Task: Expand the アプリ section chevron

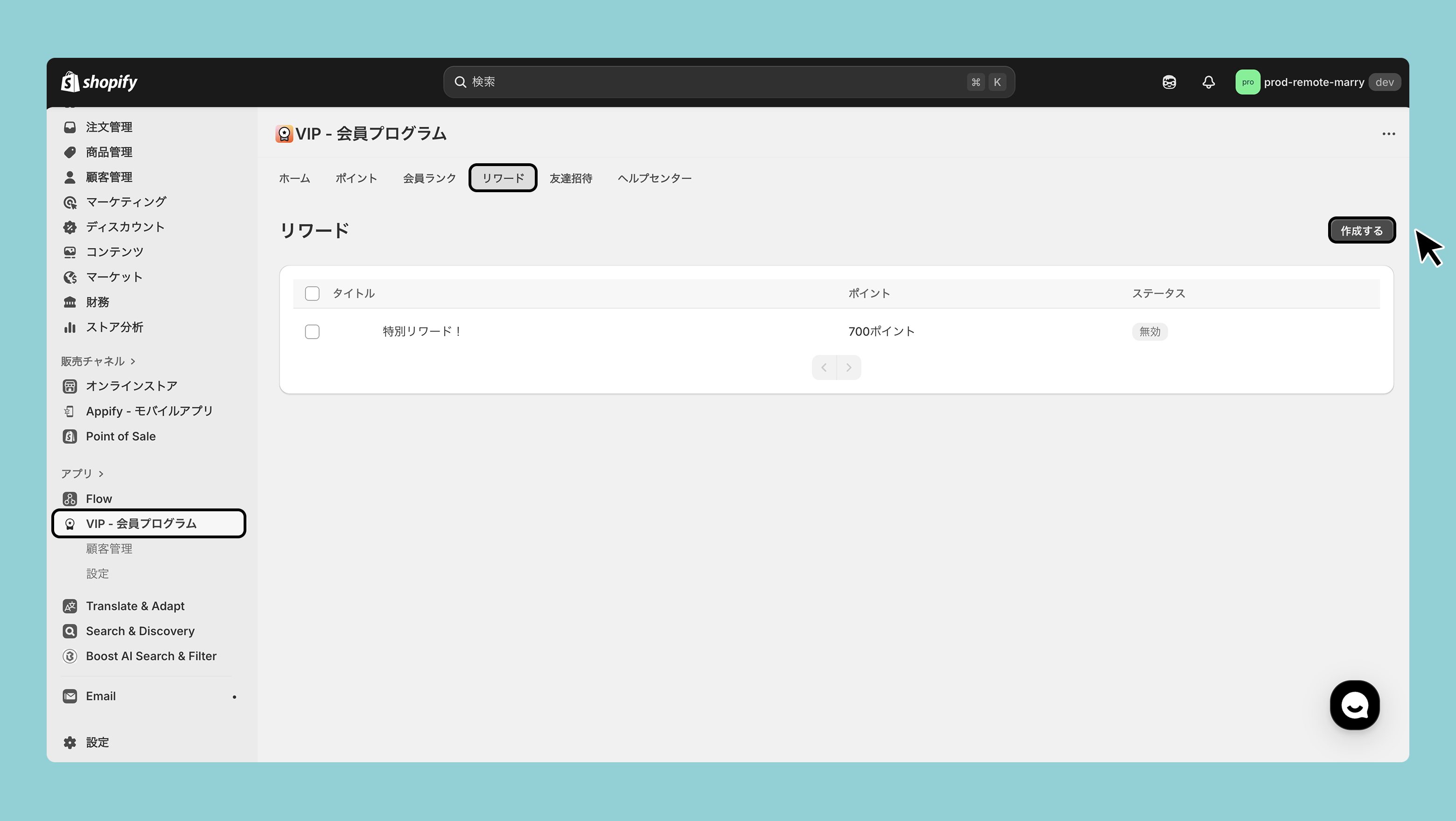Action: click(x=101, y=473)
